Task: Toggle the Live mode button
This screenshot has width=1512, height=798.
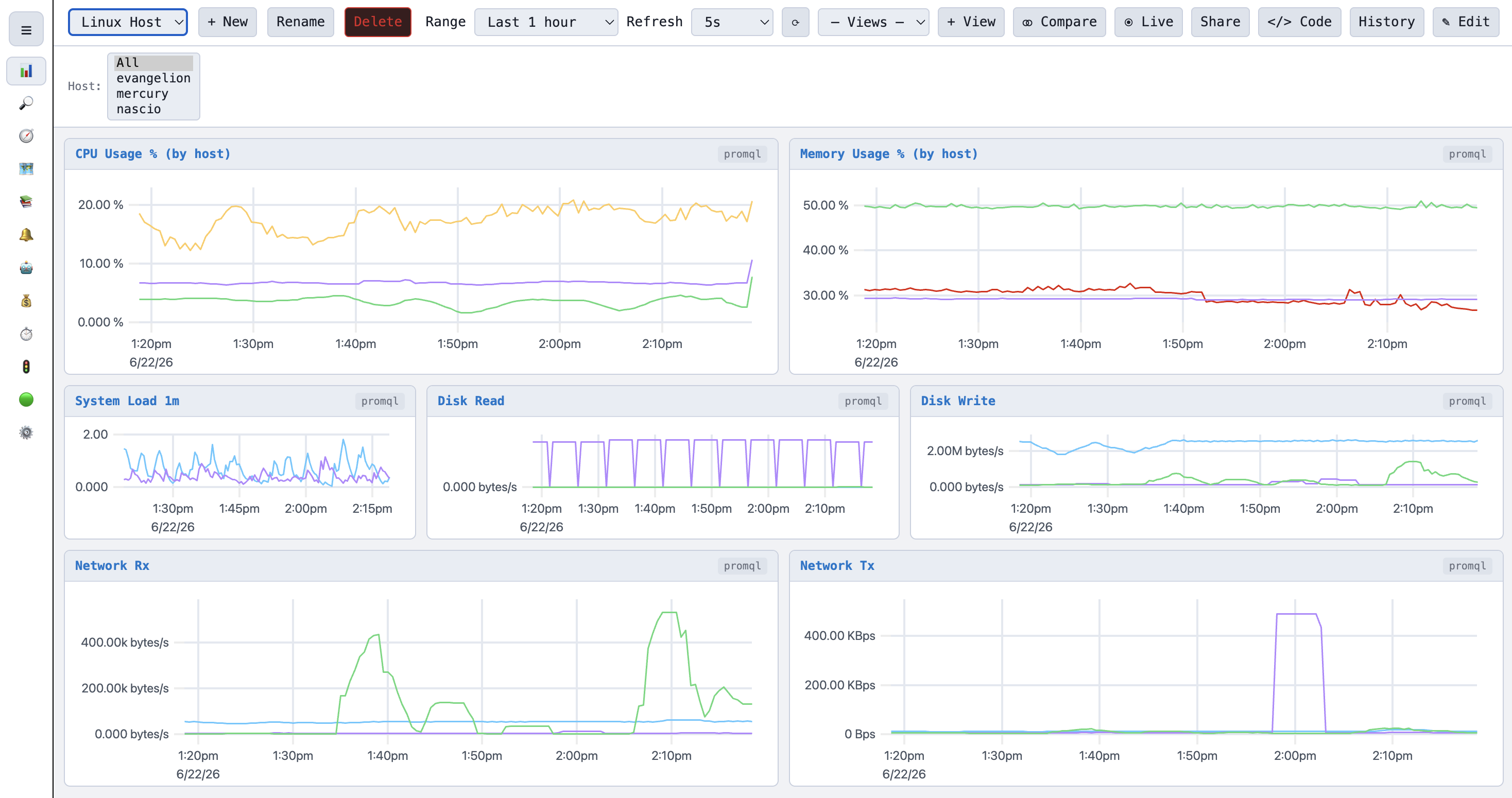Action: (1148, 22)
